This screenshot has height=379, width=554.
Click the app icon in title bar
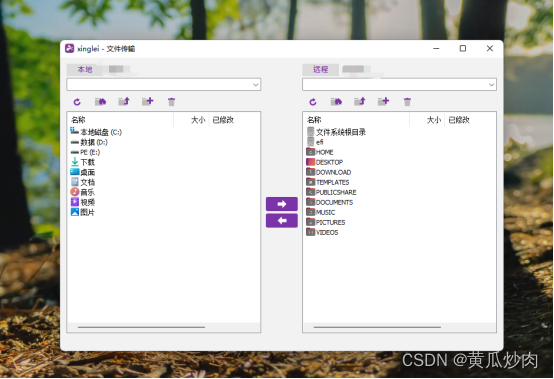[70, 49]
